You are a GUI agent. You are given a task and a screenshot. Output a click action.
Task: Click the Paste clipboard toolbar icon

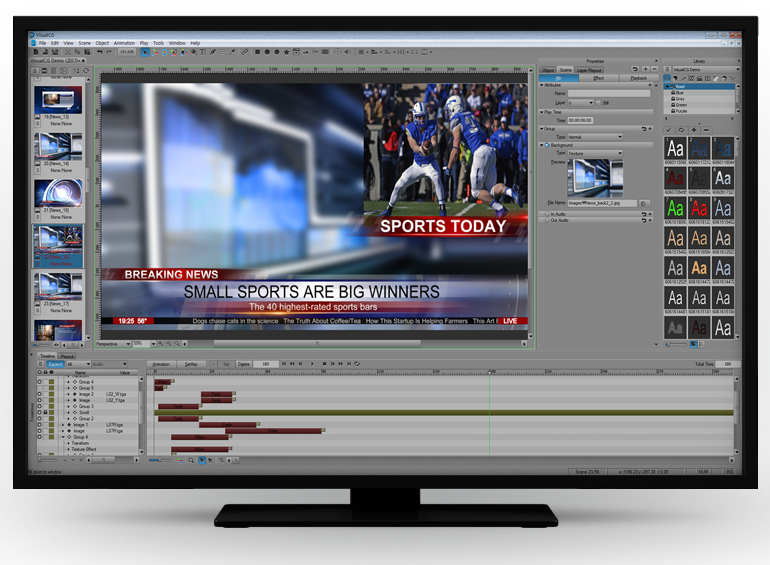(87, 52)
